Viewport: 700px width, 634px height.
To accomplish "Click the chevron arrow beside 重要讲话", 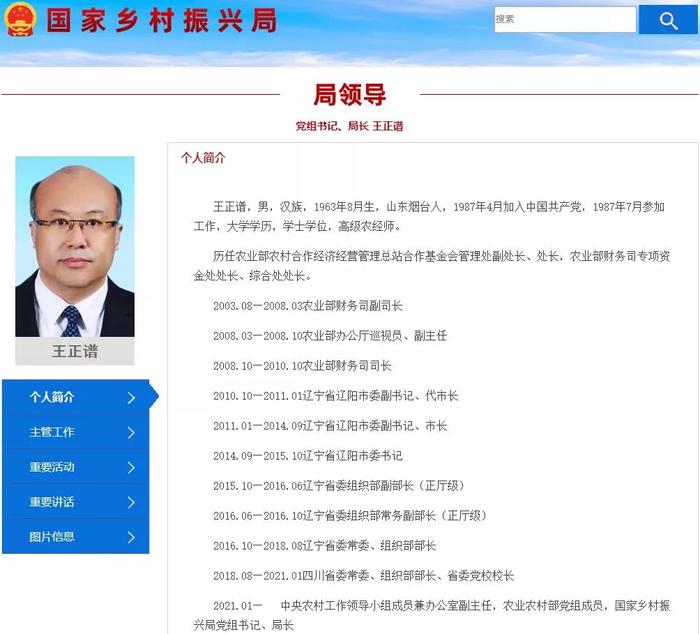I will click(x=131, y=502).
